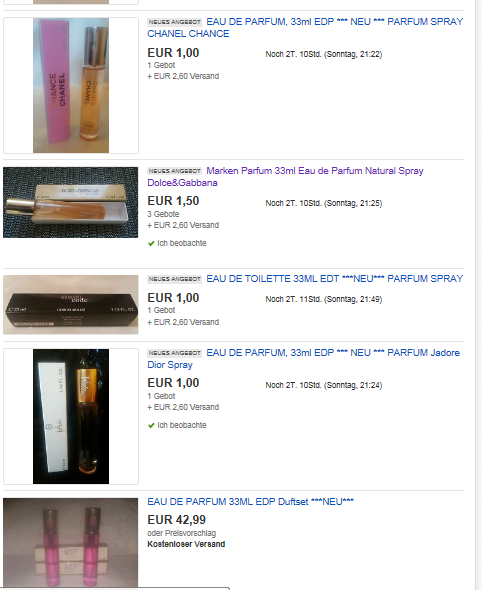Click 'Ich beobachte' on the Dolce&Gabbana listing
Screen dimensions: 482x590
(182, 243)
